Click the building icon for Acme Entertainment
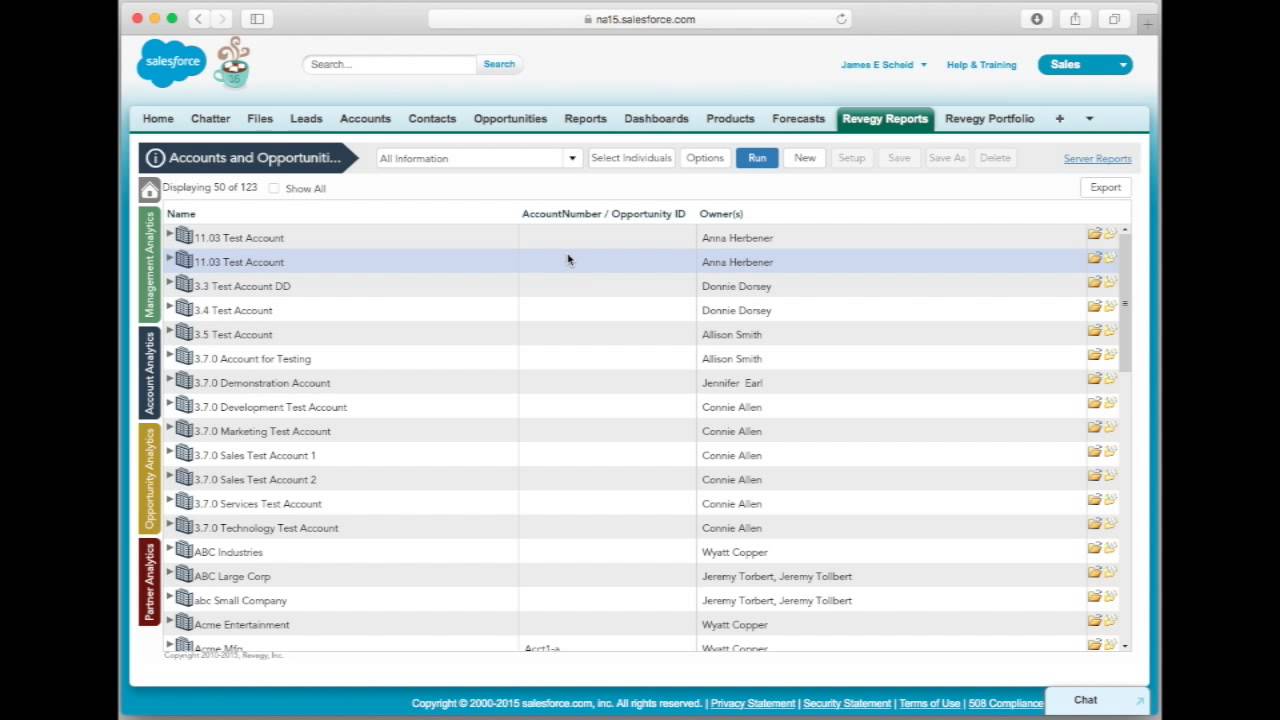This screenshot has width=1280, height=720. point(184,623)
